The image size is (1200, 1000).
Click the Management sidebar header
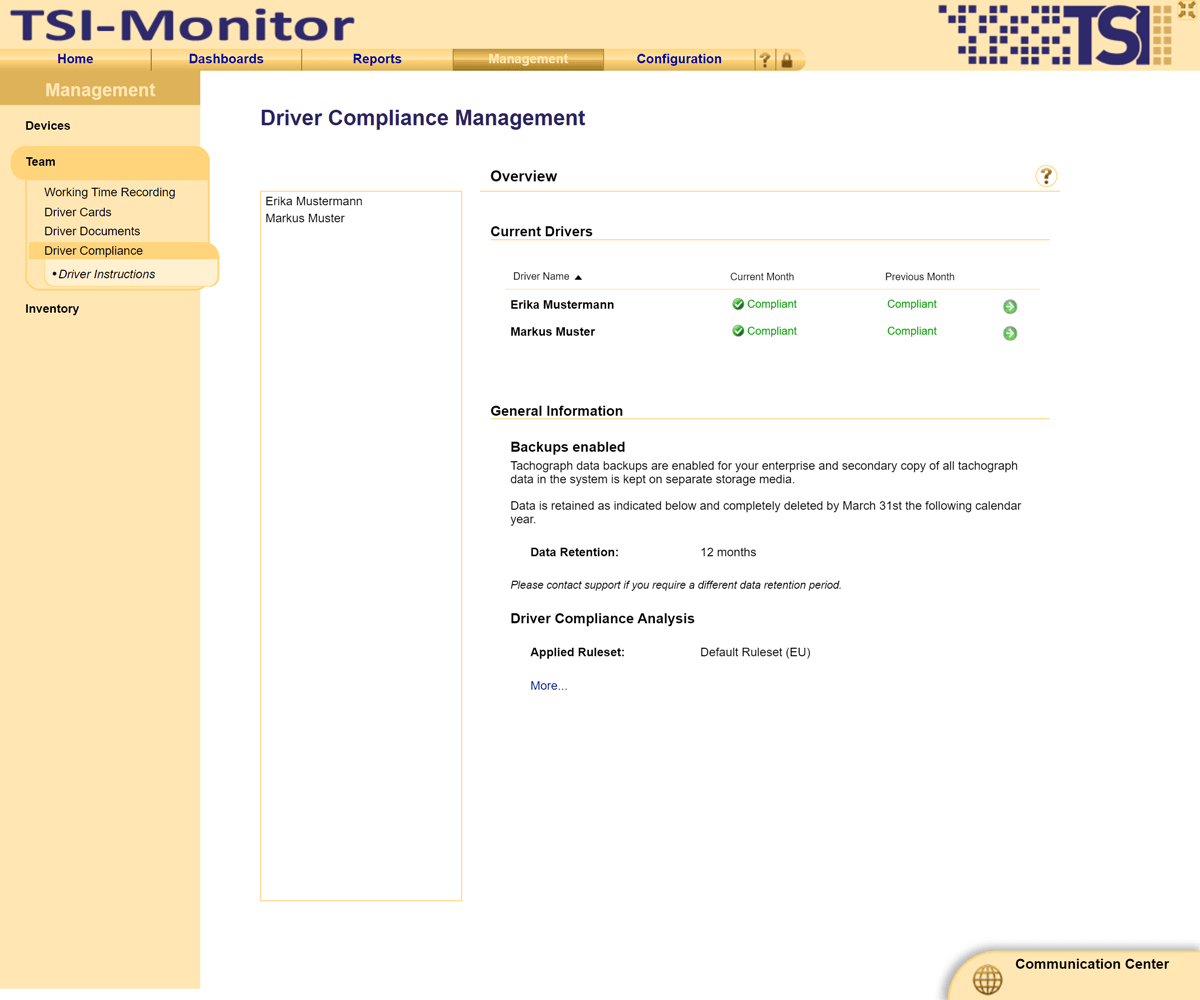[x=100, y=90]
